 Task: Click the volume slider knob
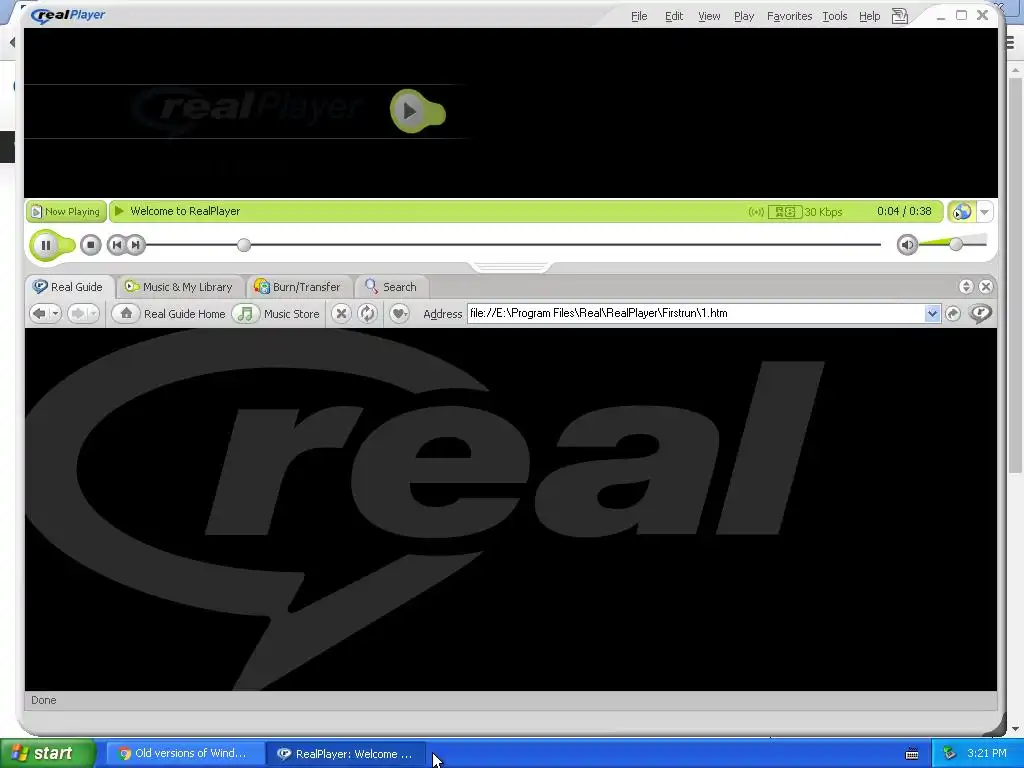pyautogui.click(x=956, y=244)
